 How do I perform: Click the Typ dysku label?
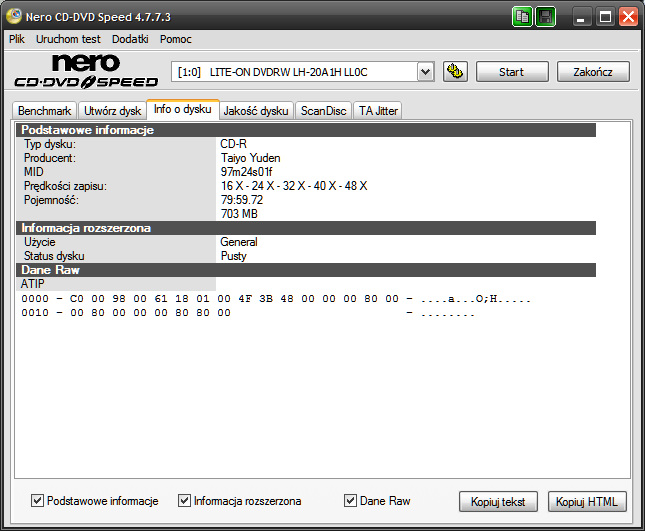[50, 144]
